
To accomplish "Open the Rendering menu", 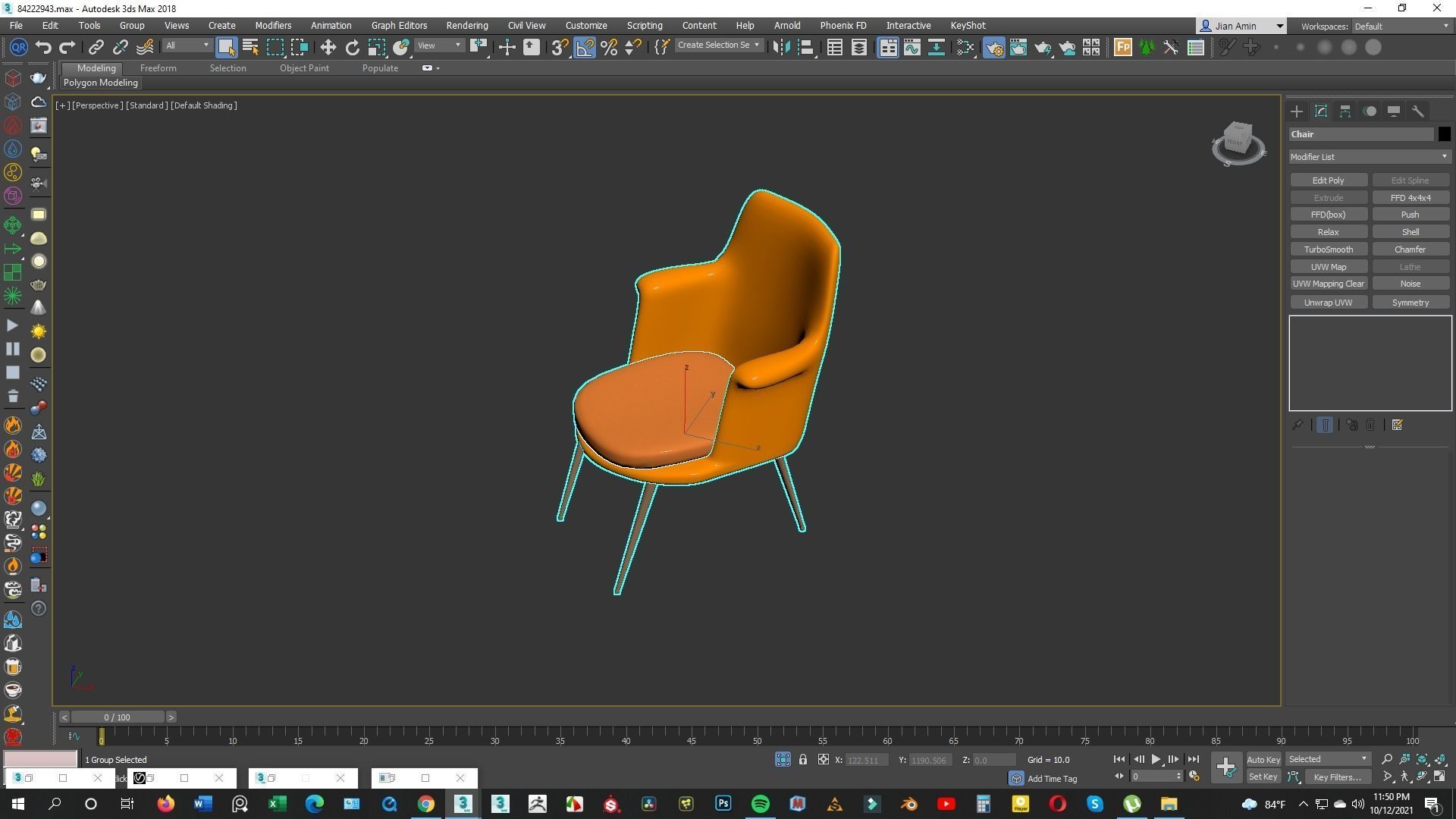I will click(x=467, y=26).
